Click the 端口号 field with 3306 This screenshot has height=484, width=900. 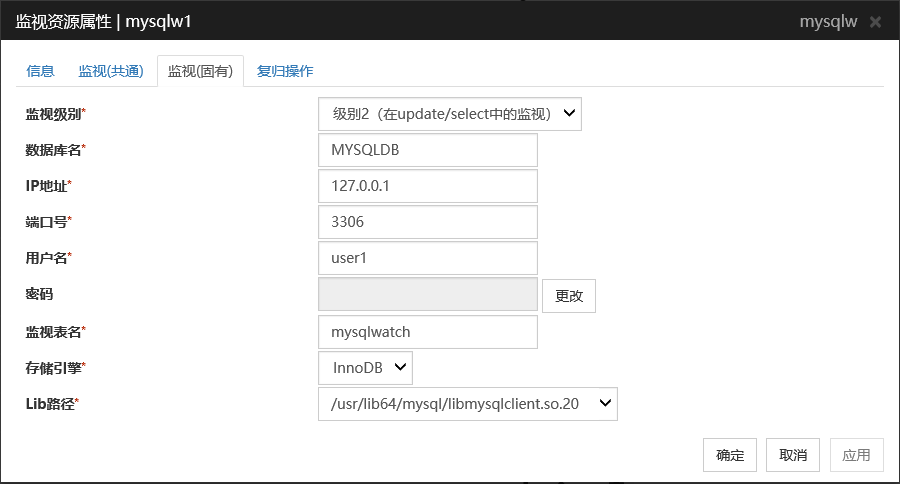point(428,222)
